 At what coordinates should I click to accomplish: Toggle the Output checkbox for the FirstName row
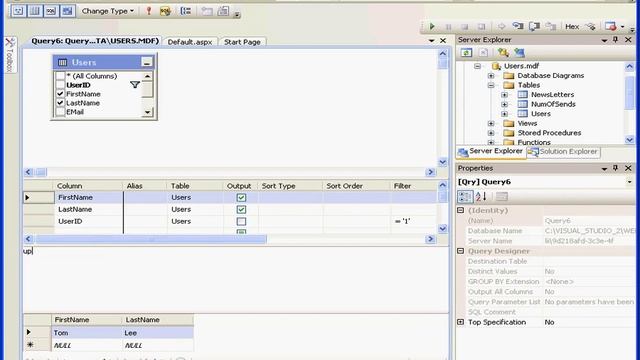(x=241, y=198)
